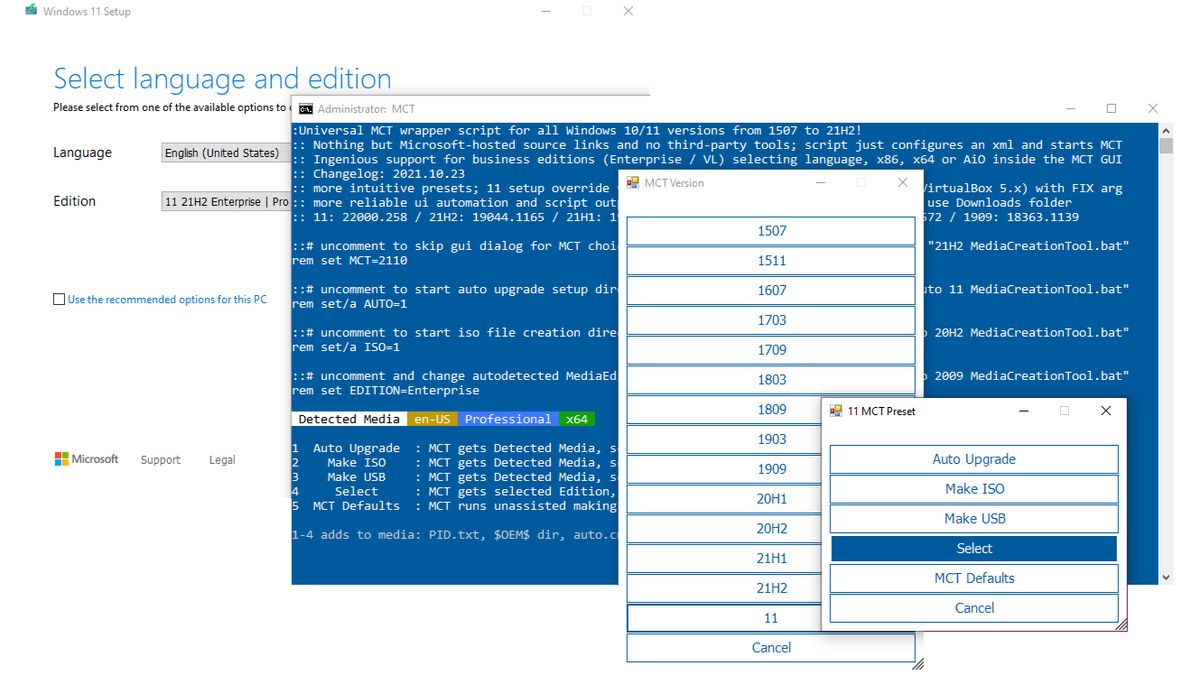Click the Auto Upgrade preset
Screen dimensions: 1200x675
click(973, 459)
